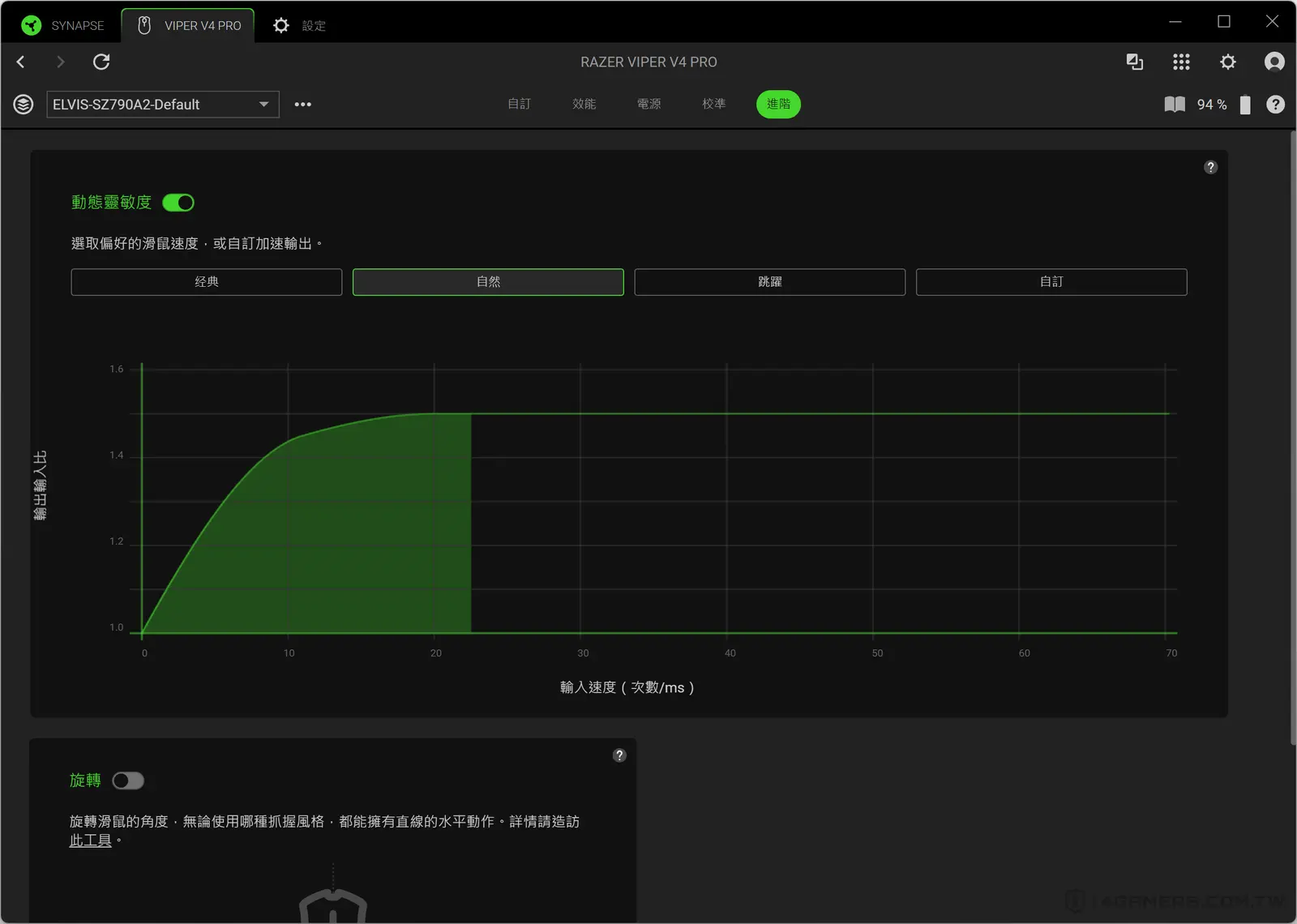1297x924 pixels.
Task: Click the vertical scrollbar on the right
Action: point(1292,438)
